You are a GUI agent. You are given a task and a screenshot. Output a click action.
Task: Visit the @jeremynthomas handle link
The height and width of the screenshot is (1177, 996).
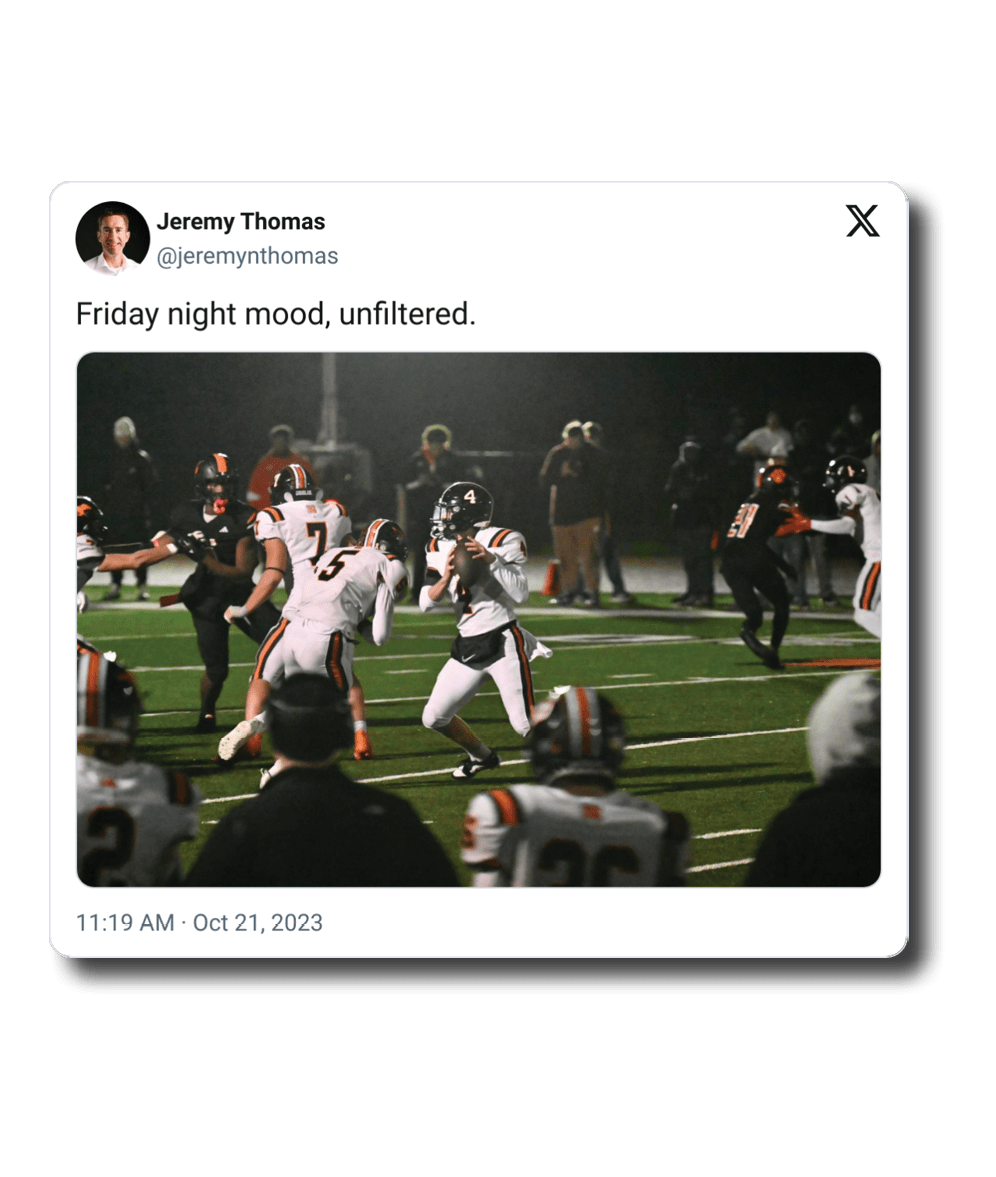coord(247,256)
